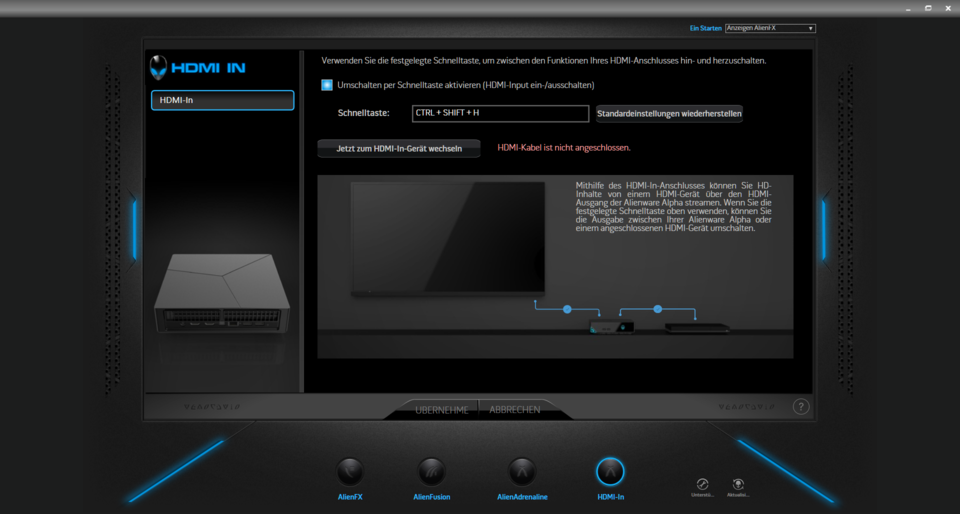
Task: Click the Alienware Alpha console image
Action: 222,294
